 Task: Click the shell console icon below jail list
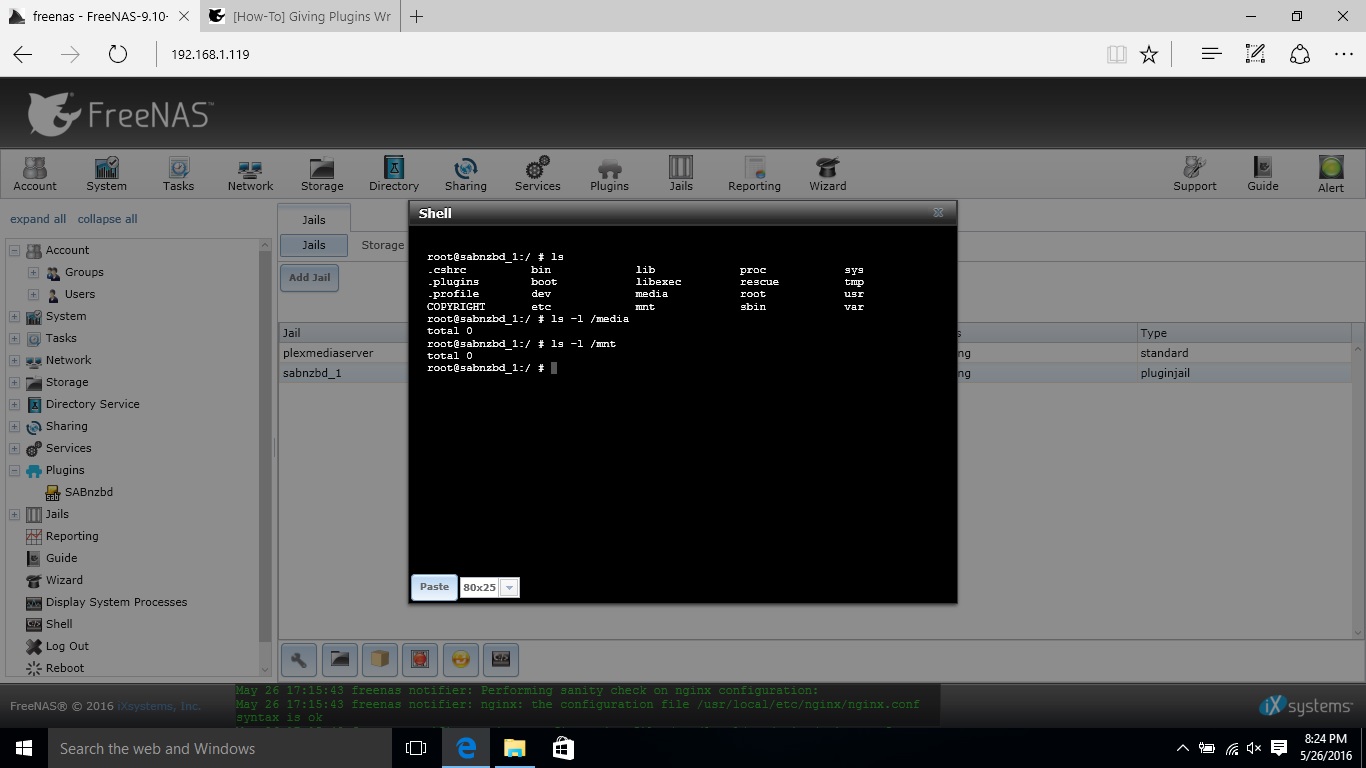[501, 659]
